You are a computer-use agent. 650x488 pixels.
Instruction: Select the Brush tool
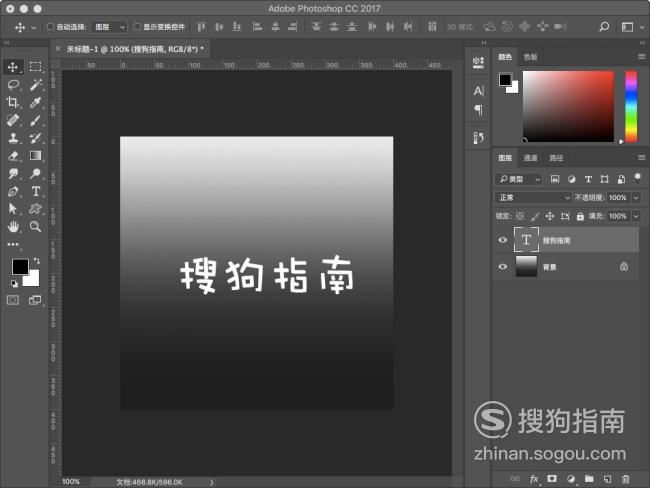pyautogui.click(x=35, y=120)
